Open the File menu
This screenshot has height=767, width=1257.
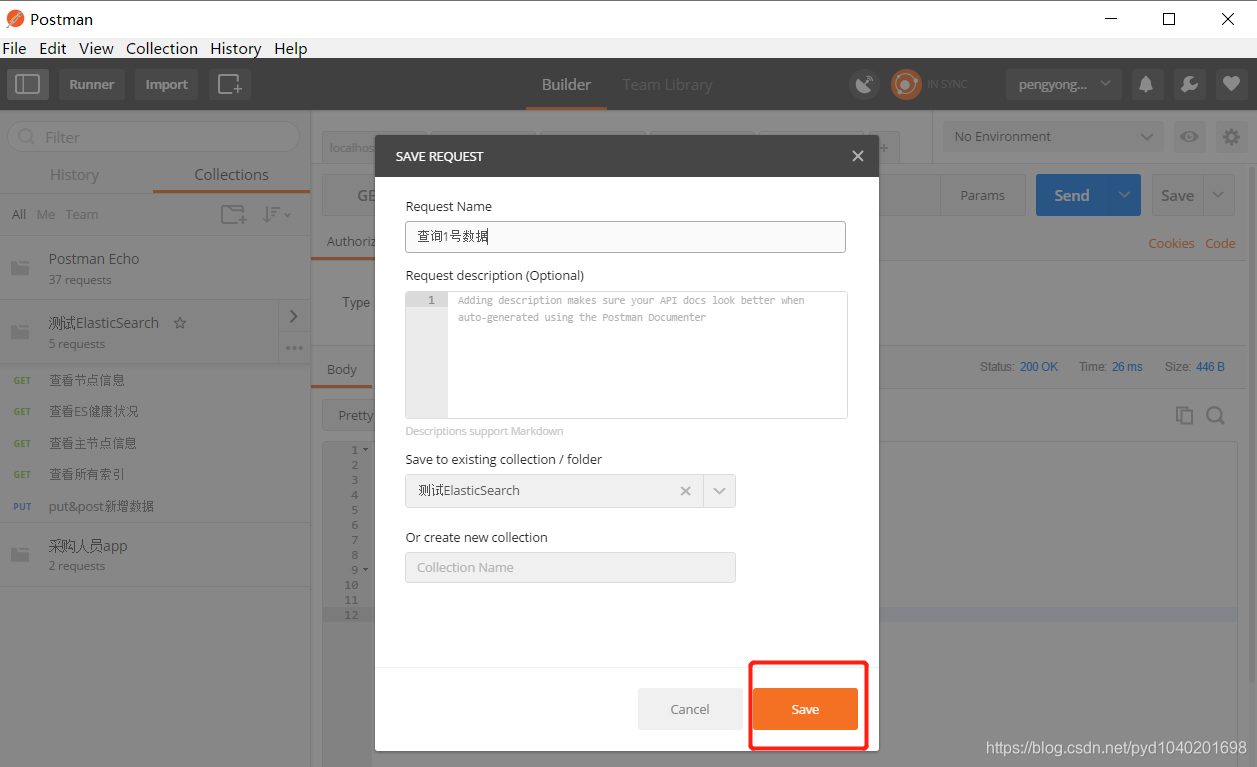click(14, 48)
